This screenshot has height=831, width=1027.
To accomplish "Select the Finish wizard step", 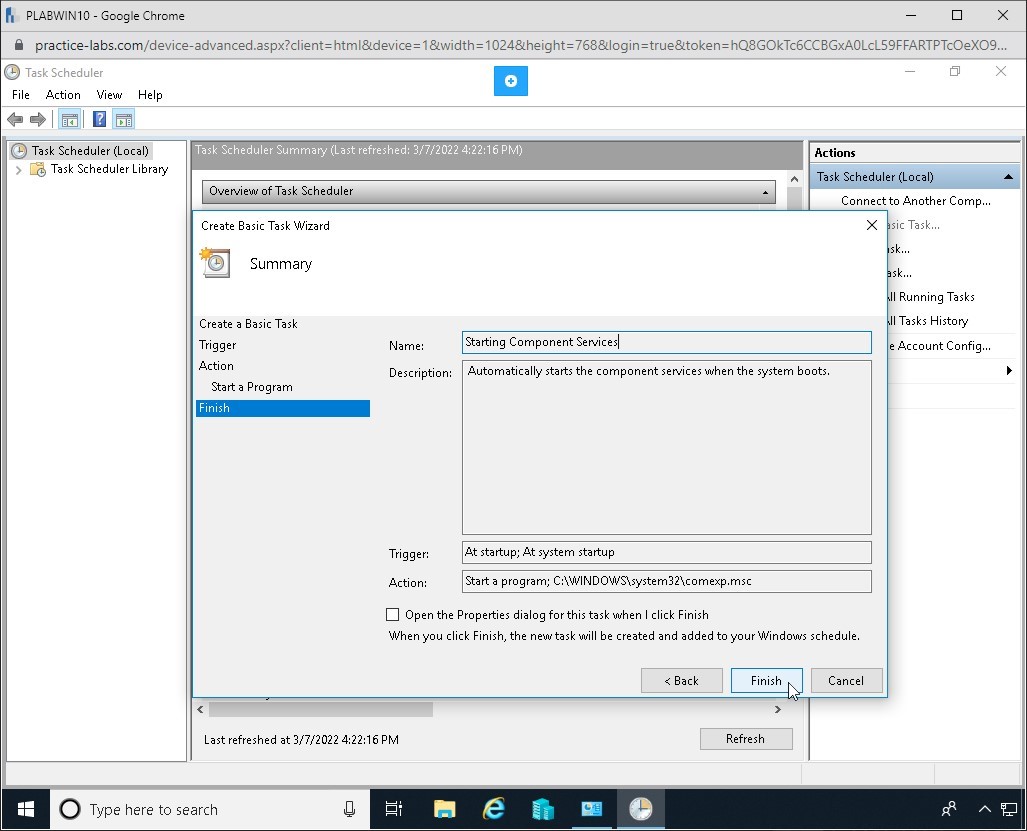I will point(283,408).
